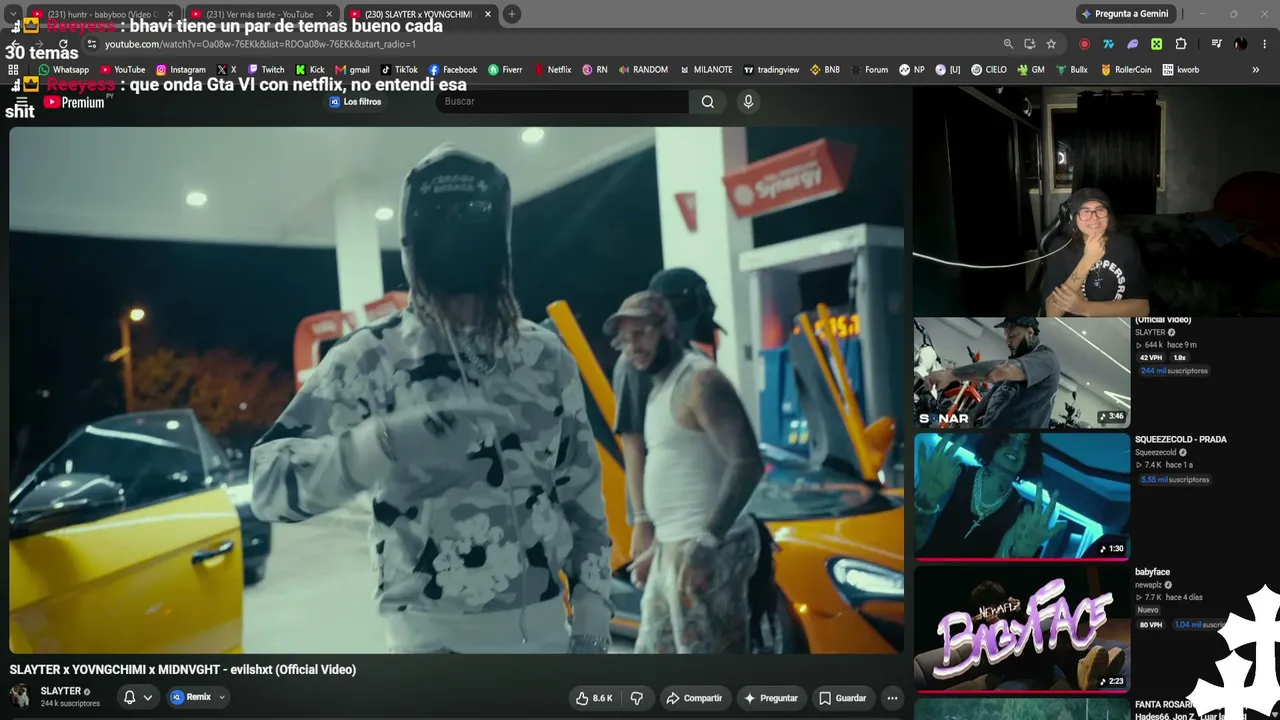Image resolution: width=1280 pixels, height=720 pixels.
Task: Open the kworb bookmark
Action: tap(1180, 70)
